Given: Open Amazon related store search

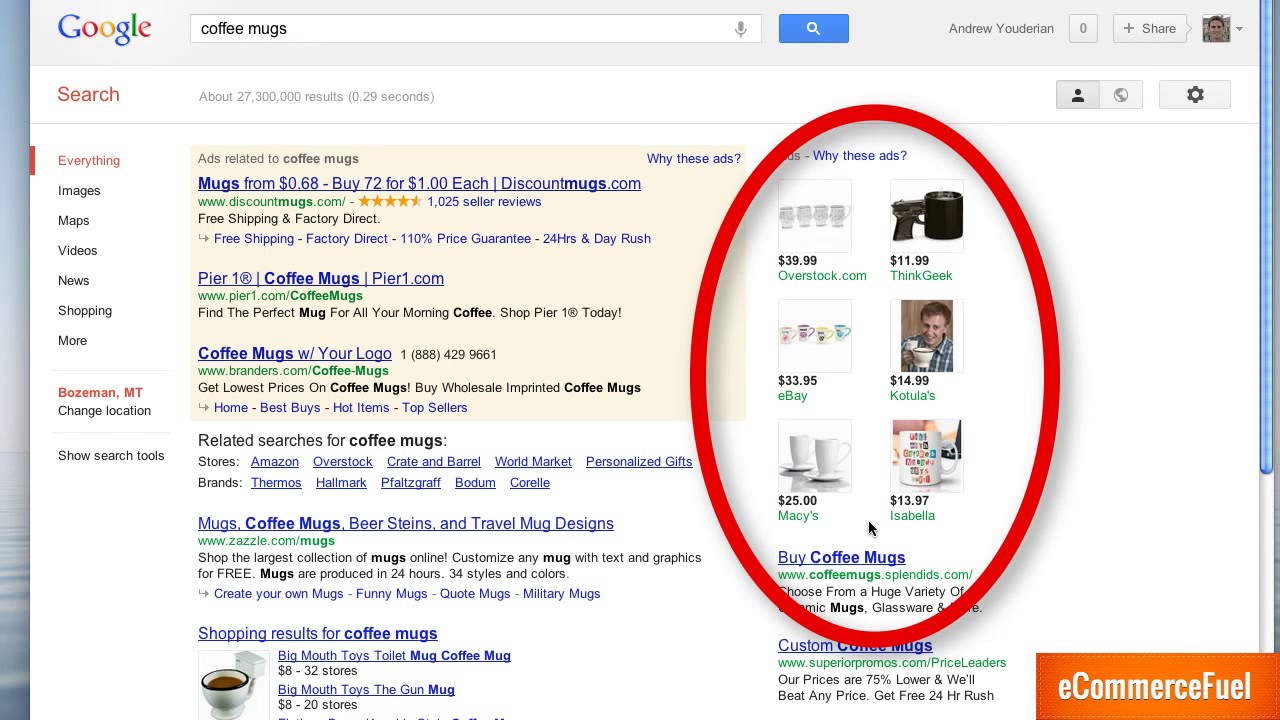Looking at the screenshot, I should pyautogui.click(x=275, y=461).
